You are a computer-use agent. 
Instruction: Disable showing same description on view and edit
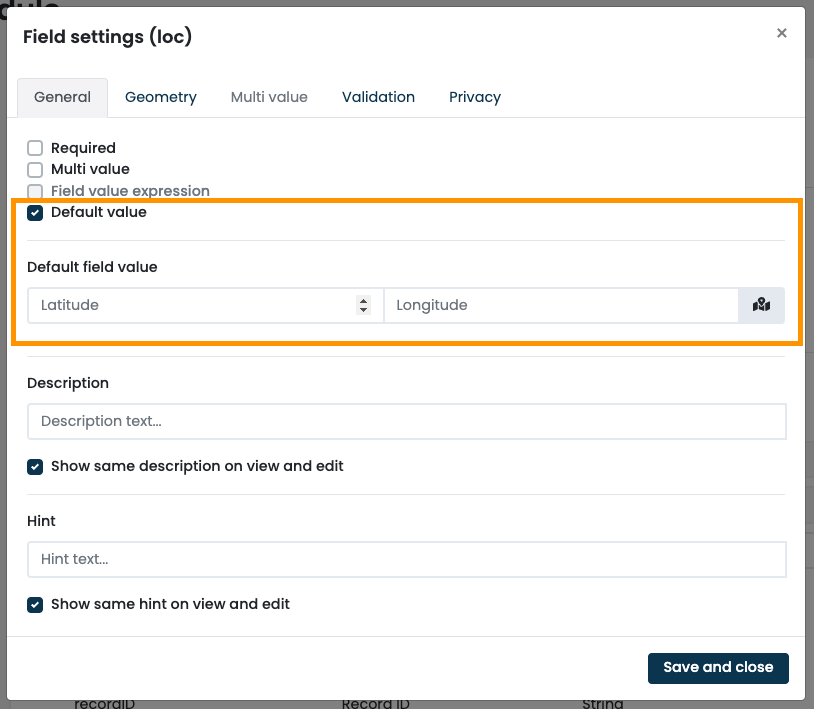point(35,466)
